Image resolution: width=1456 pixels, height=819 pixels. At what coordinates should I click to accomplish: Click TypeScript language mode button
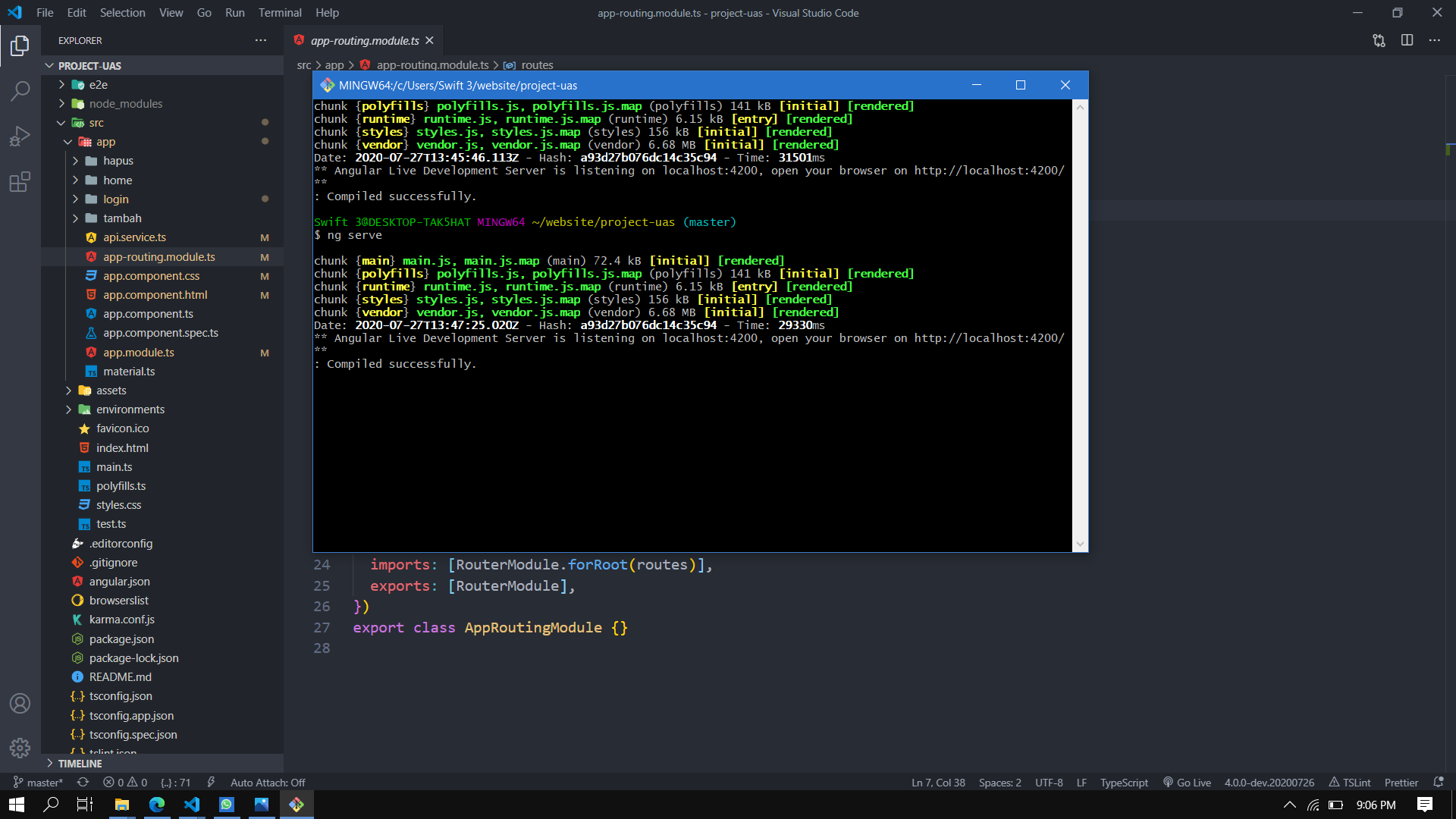tap(1124, 783)
